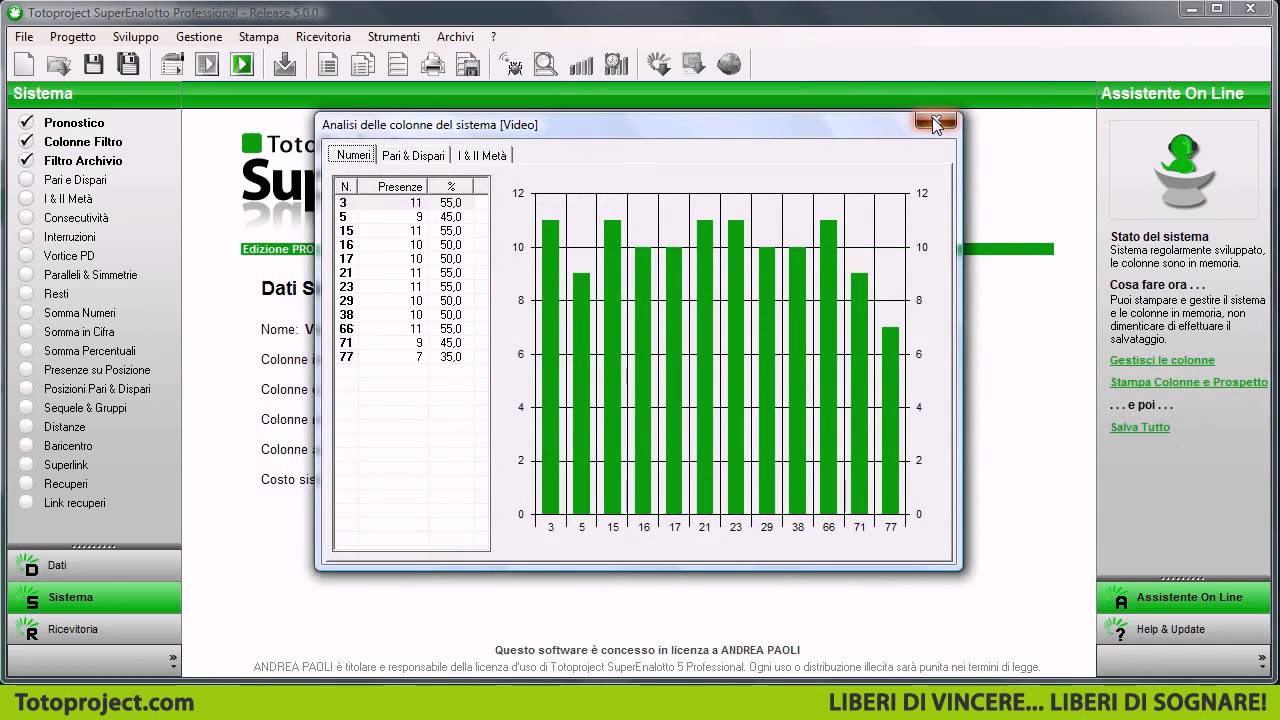1280x720 pixels.
Task: Select the Somma in Cifra filter
Action: (79, 332)
